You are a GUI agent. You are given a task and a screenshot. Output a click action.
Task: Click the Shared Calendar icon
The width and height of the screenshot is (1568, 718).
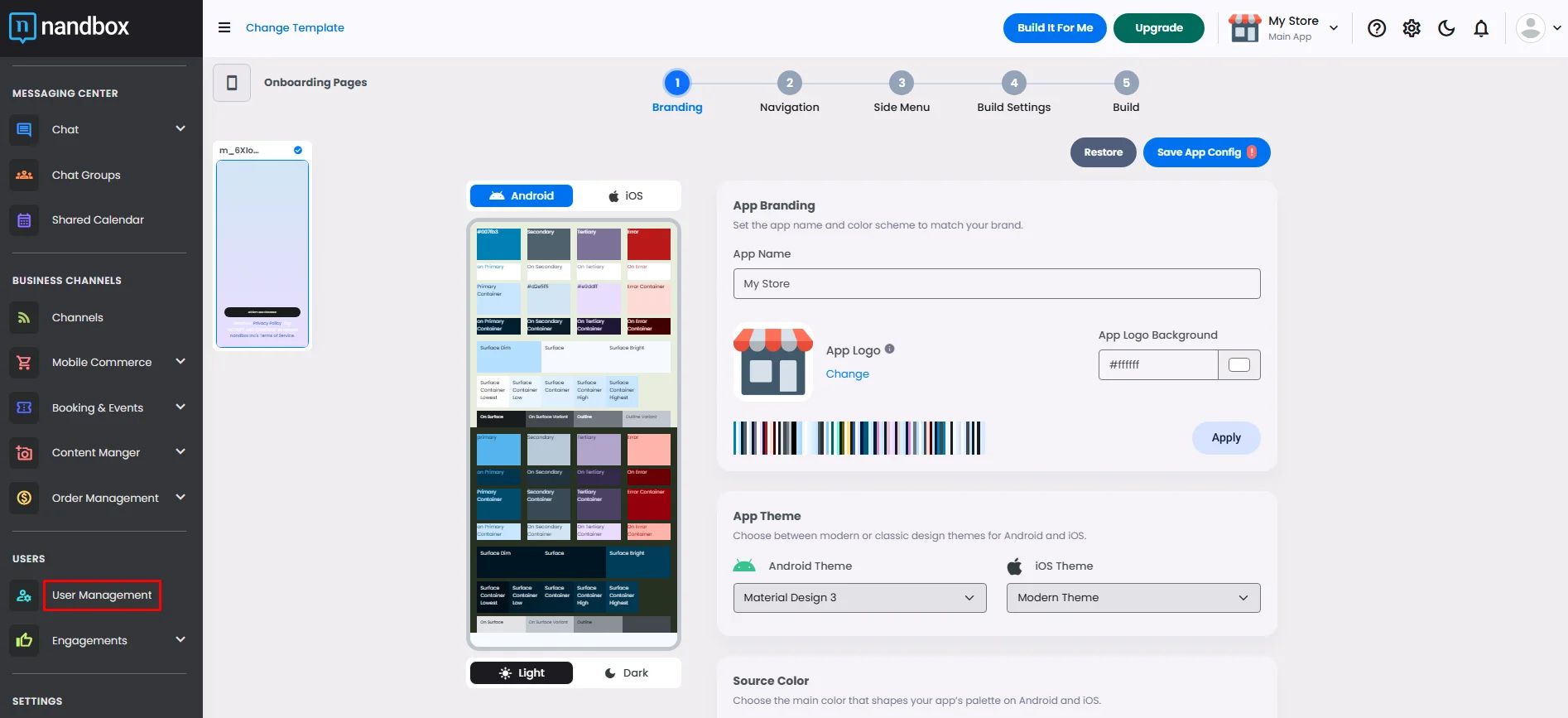coord(24,220)
